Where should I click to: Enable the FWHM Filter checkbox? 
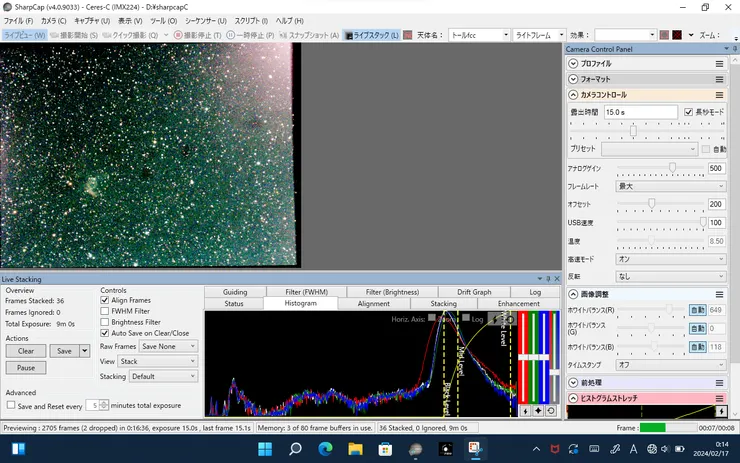[105, 311]
